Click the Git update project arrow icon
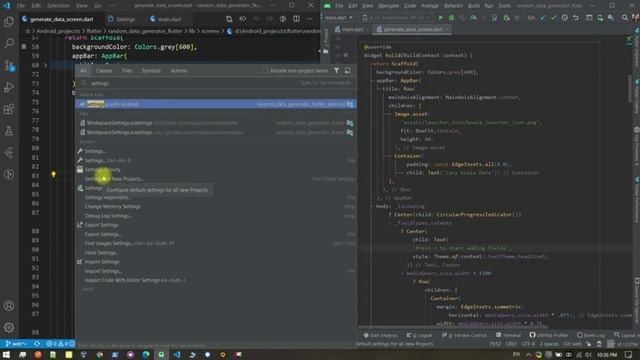640x360 pixels. [542, 18]
